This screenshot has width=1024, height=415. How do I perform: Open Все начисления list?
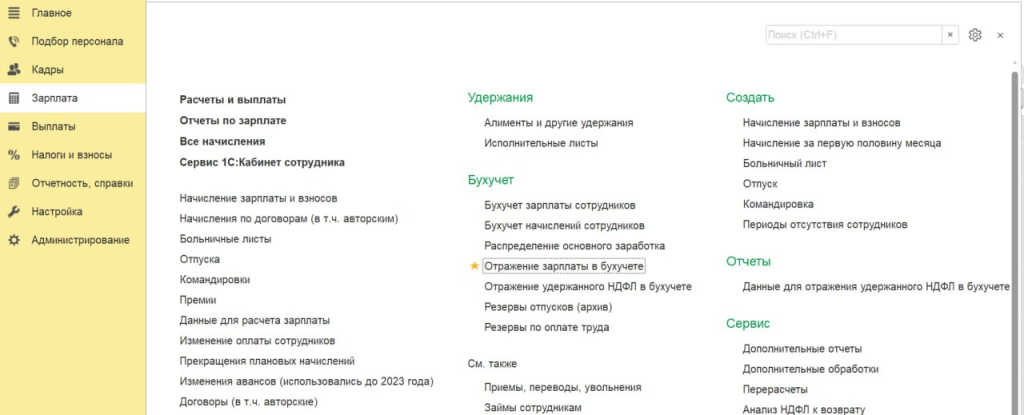click(x=222, y=141)
